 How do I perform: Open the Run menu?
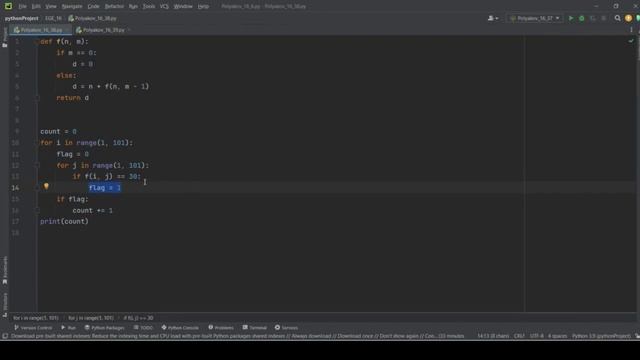(x=133, y=6)
